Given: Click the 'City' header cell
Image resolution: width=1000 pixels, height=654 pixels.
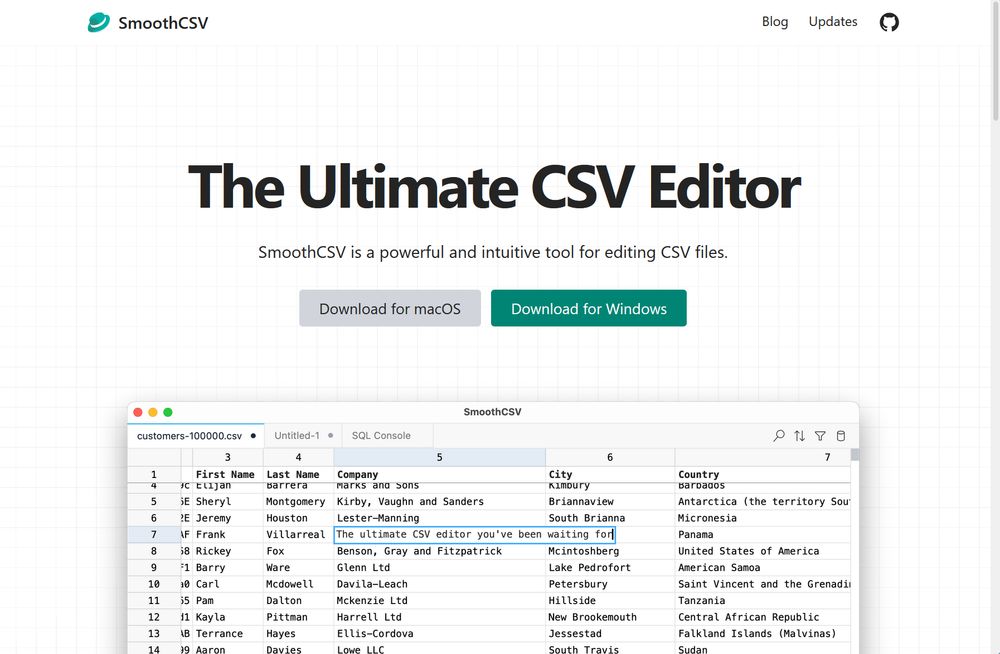Looking at the screenshot, I should (x=610, y=474).
